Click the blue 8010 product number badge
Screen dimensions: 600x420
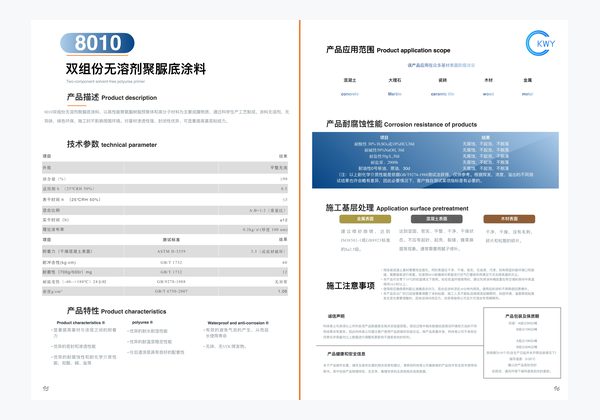[97, 43]
